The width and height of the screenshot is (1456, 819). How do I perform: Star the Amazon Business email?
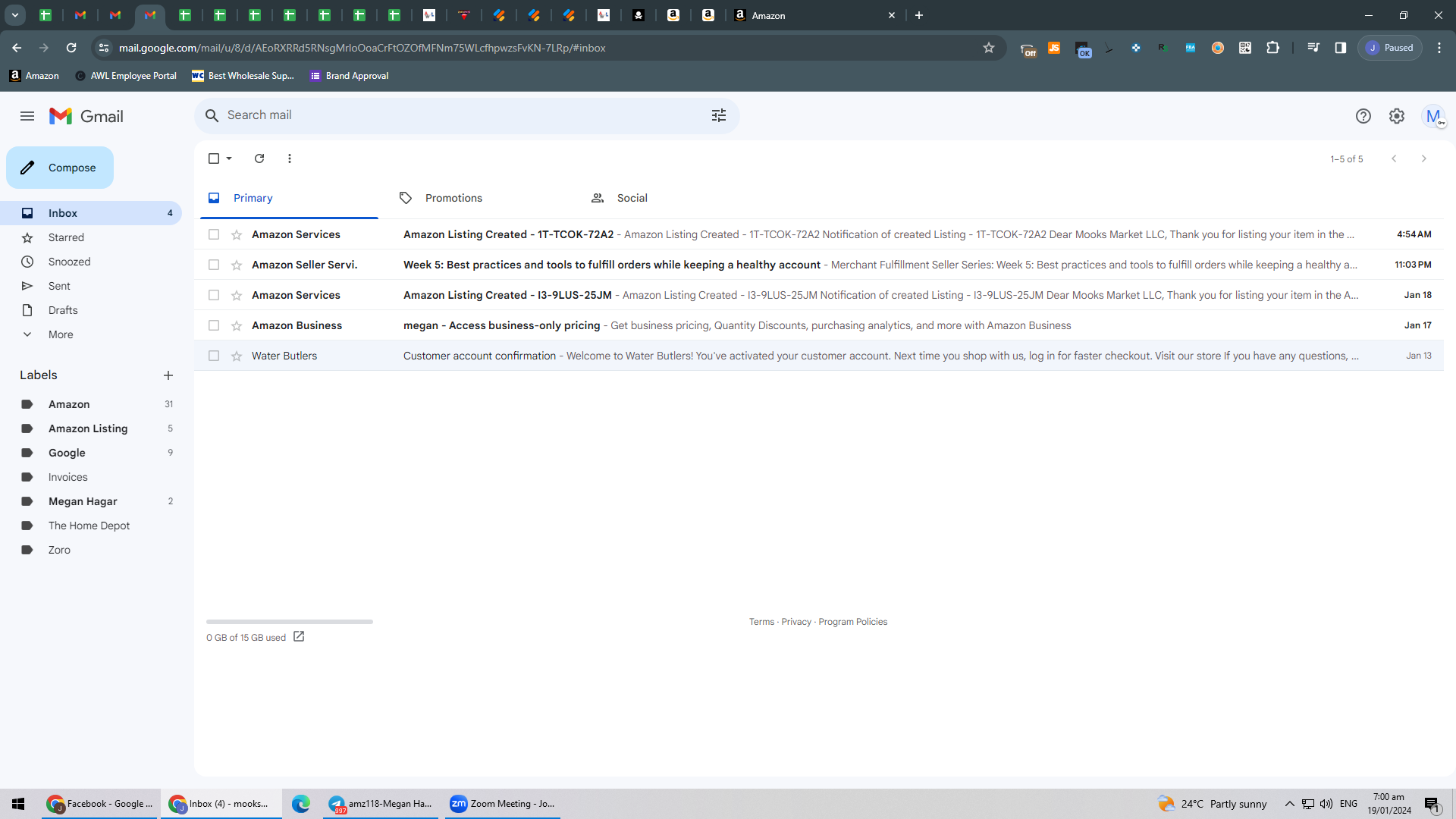tap(237, 326)
